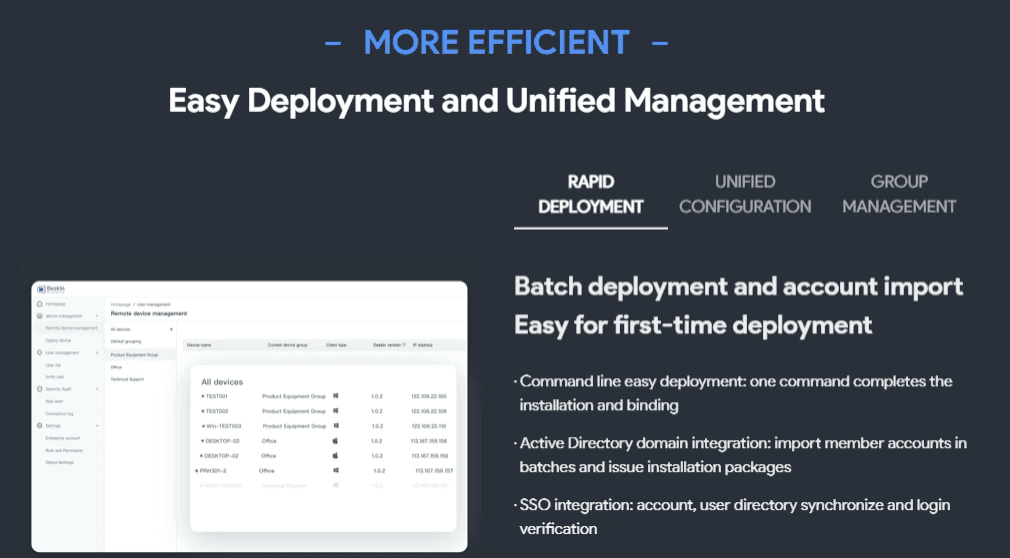
Task: Click the Windows icon in PRH301-2 row
Action: point(336,470)
